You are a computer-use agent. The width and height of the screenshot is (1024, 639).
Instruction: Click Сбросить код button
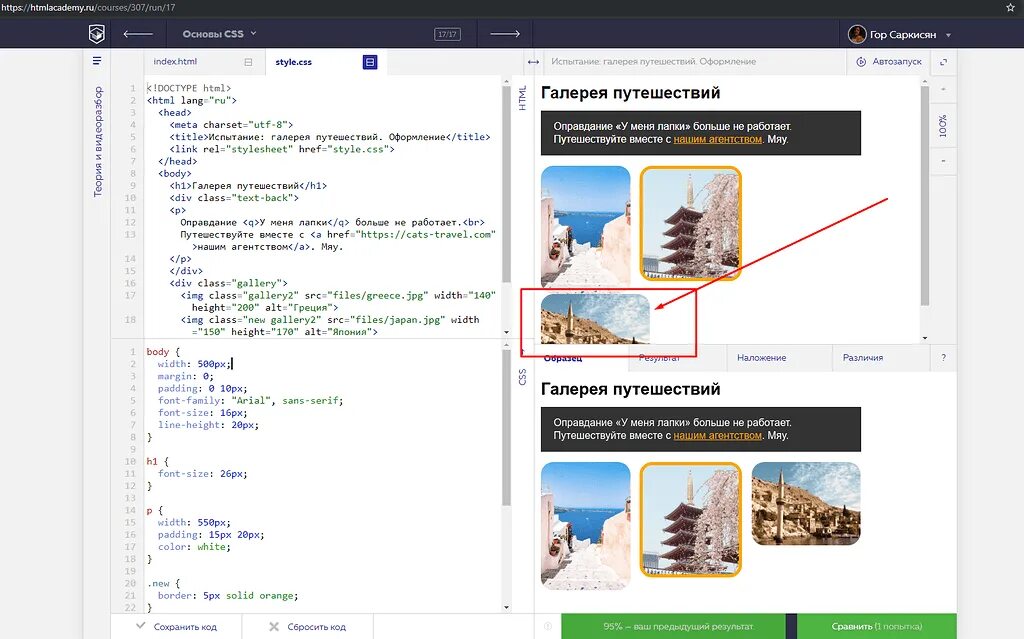[x=308, y=627]
